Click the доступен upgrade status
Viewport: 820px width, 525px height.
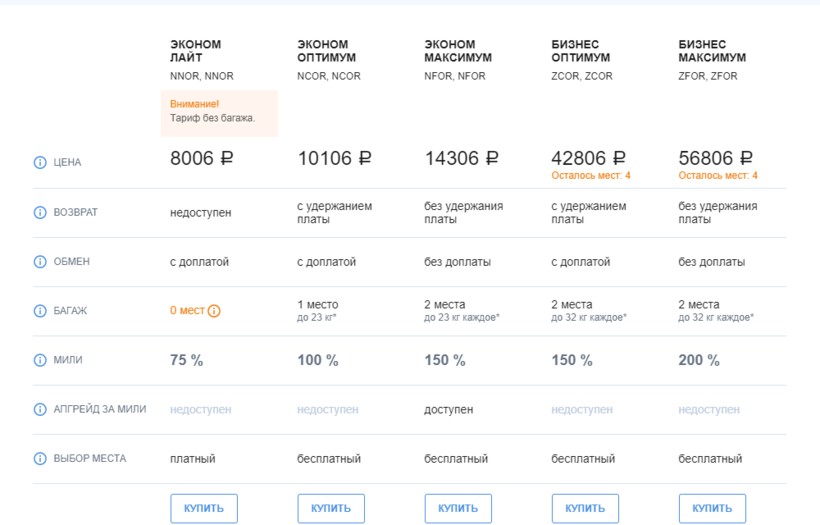(x=449, y=410)
